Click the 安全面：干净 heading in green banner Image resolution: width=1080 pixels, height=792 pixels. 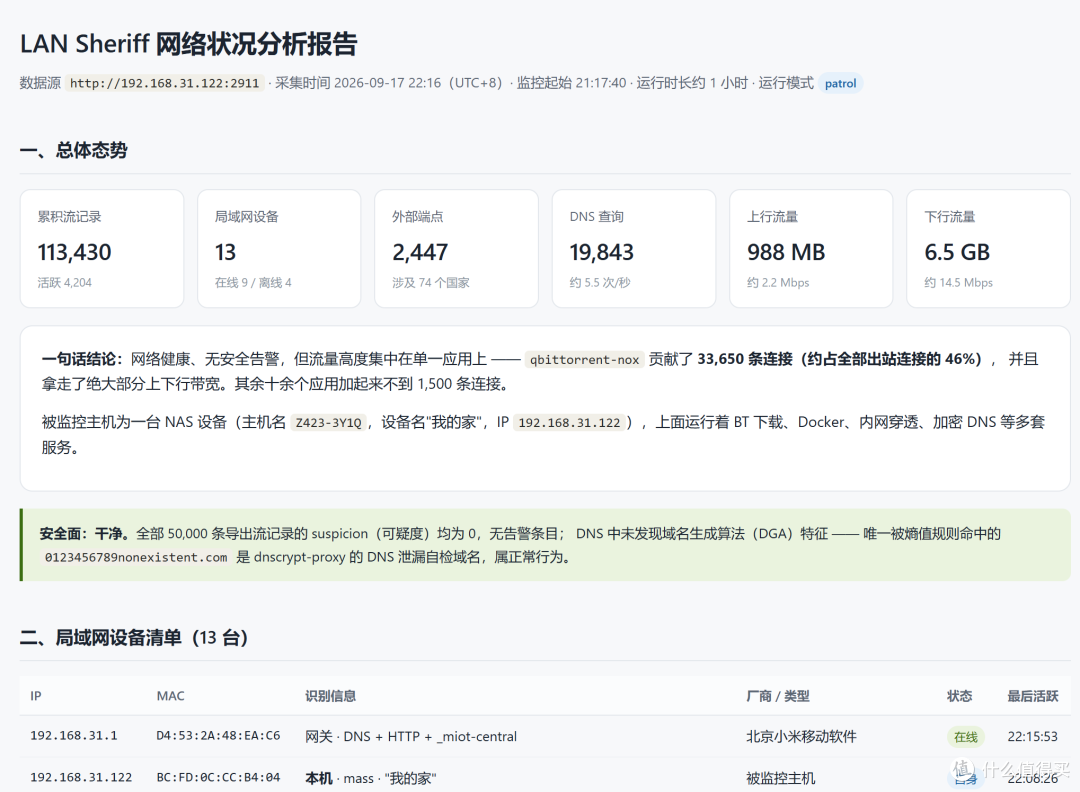tap(84, 534)
